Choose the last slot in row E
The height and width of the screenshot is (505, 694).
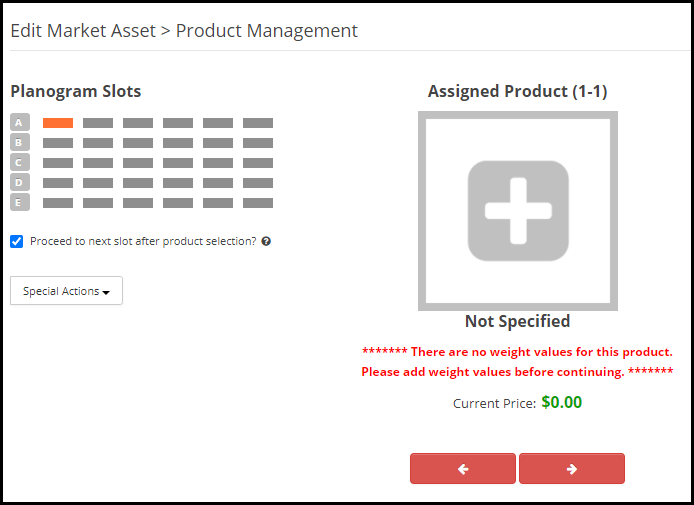click(x=258, y=203)
